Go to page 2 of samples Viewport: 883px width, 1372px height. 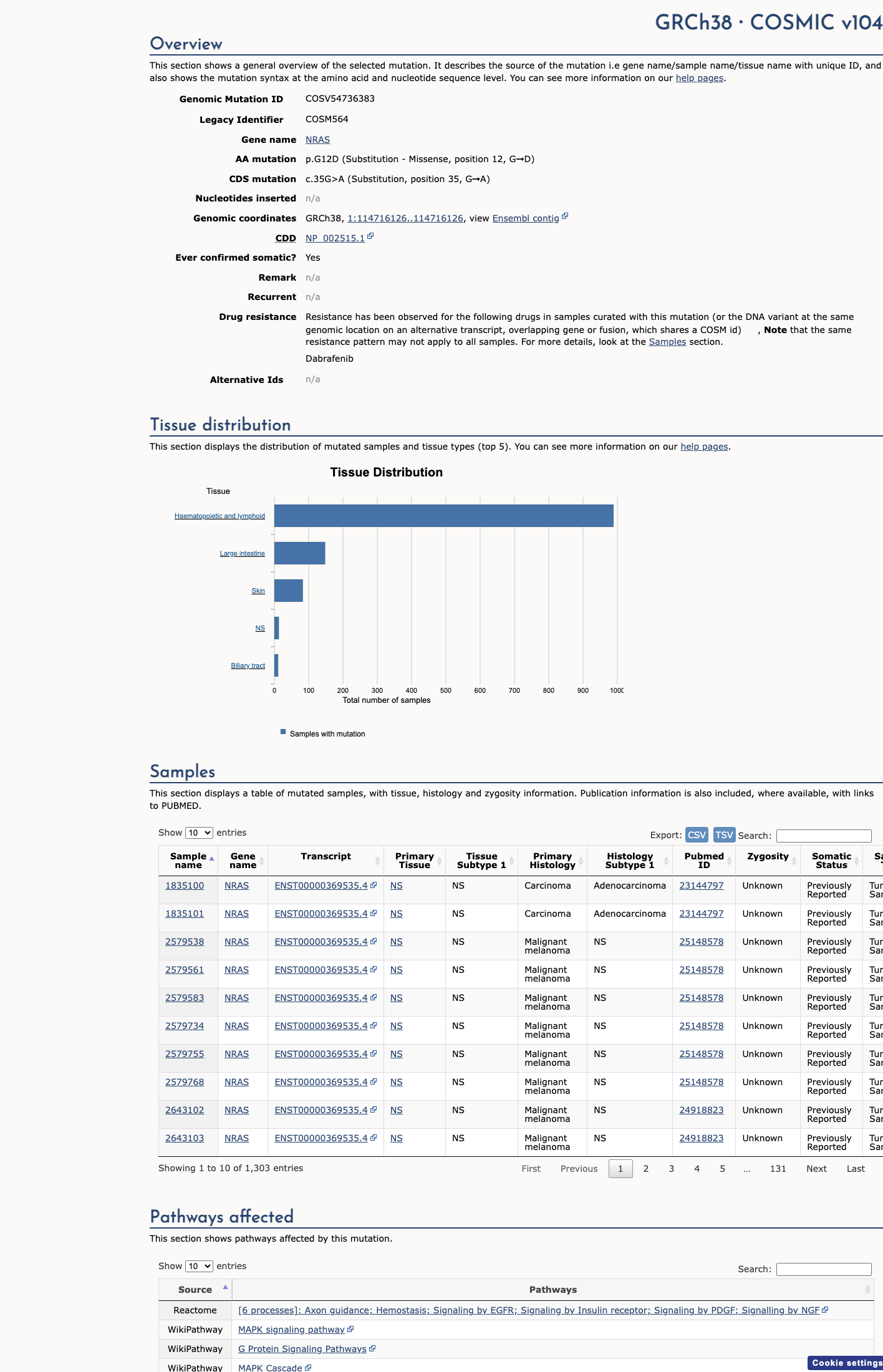coord(646,1169)
